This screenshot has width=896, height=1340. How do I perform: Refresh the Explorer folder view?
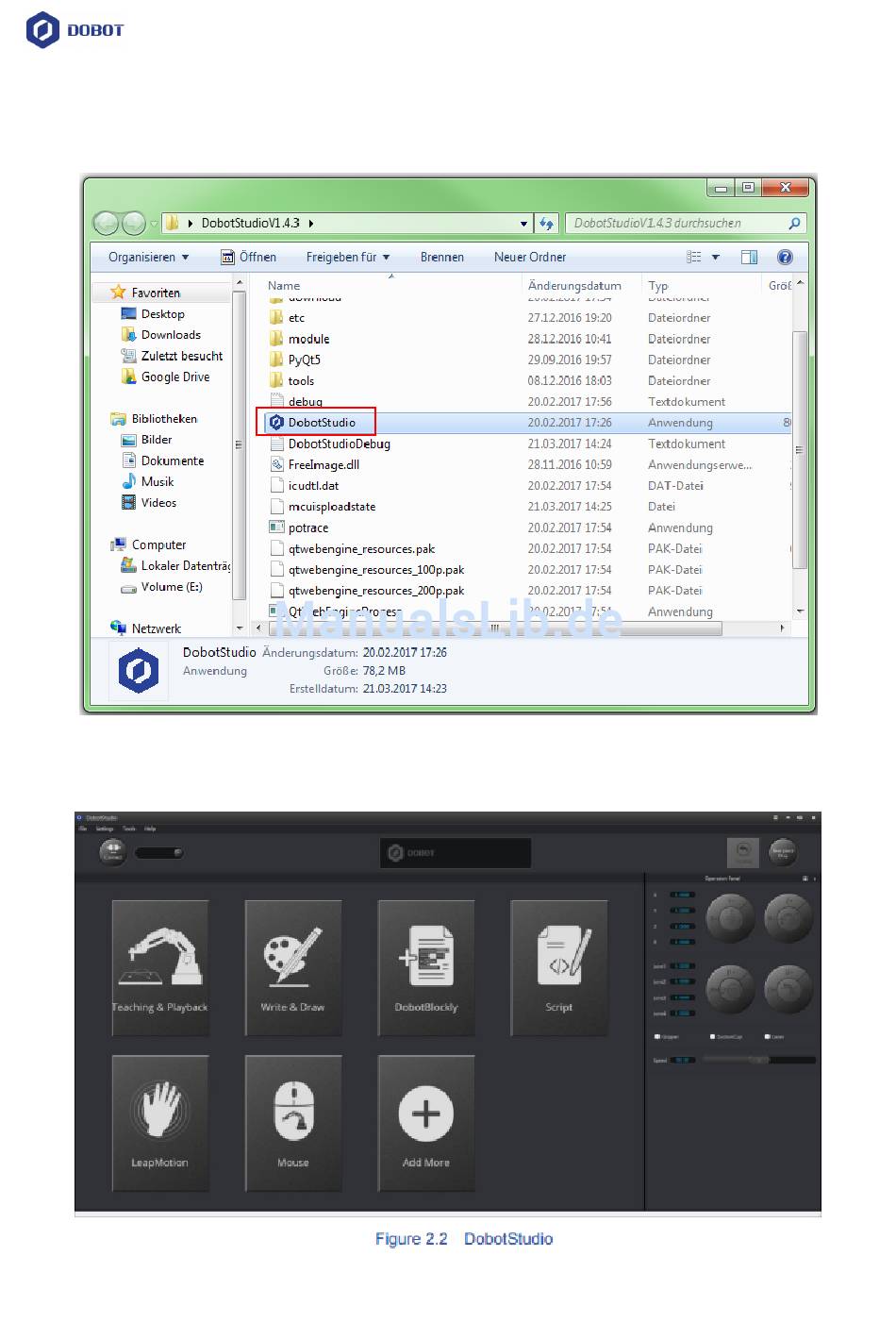point(546,224)
